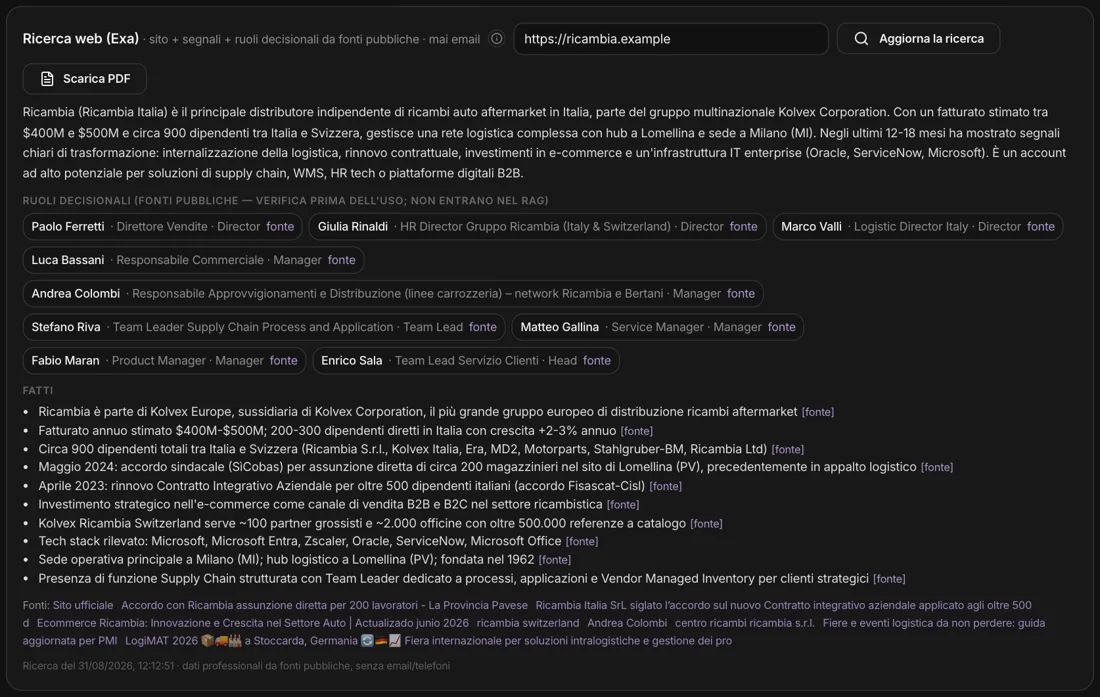Open the La Provincia Pavese source link
This screenshot has height=697, width=1100.
324,605
